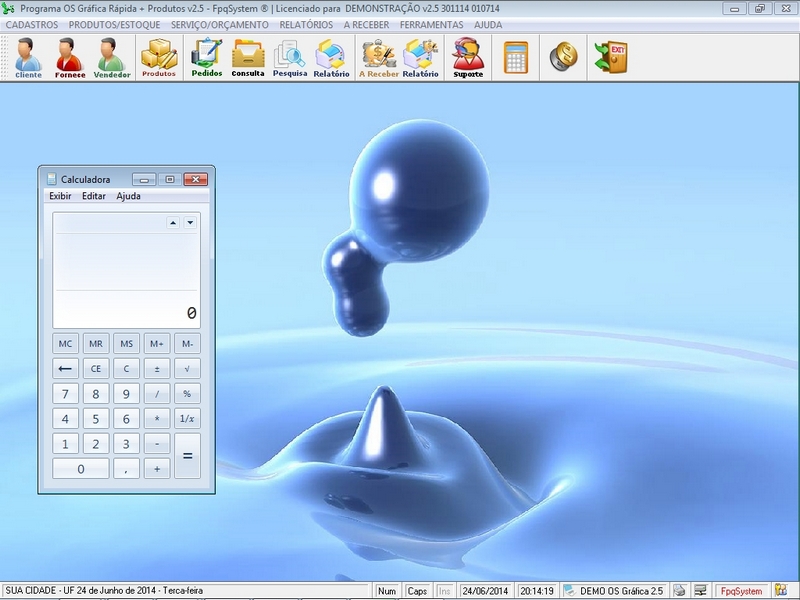Click the rightmost status bar icon
Viewport: 800px width, 600px height.
pos(781,590)
